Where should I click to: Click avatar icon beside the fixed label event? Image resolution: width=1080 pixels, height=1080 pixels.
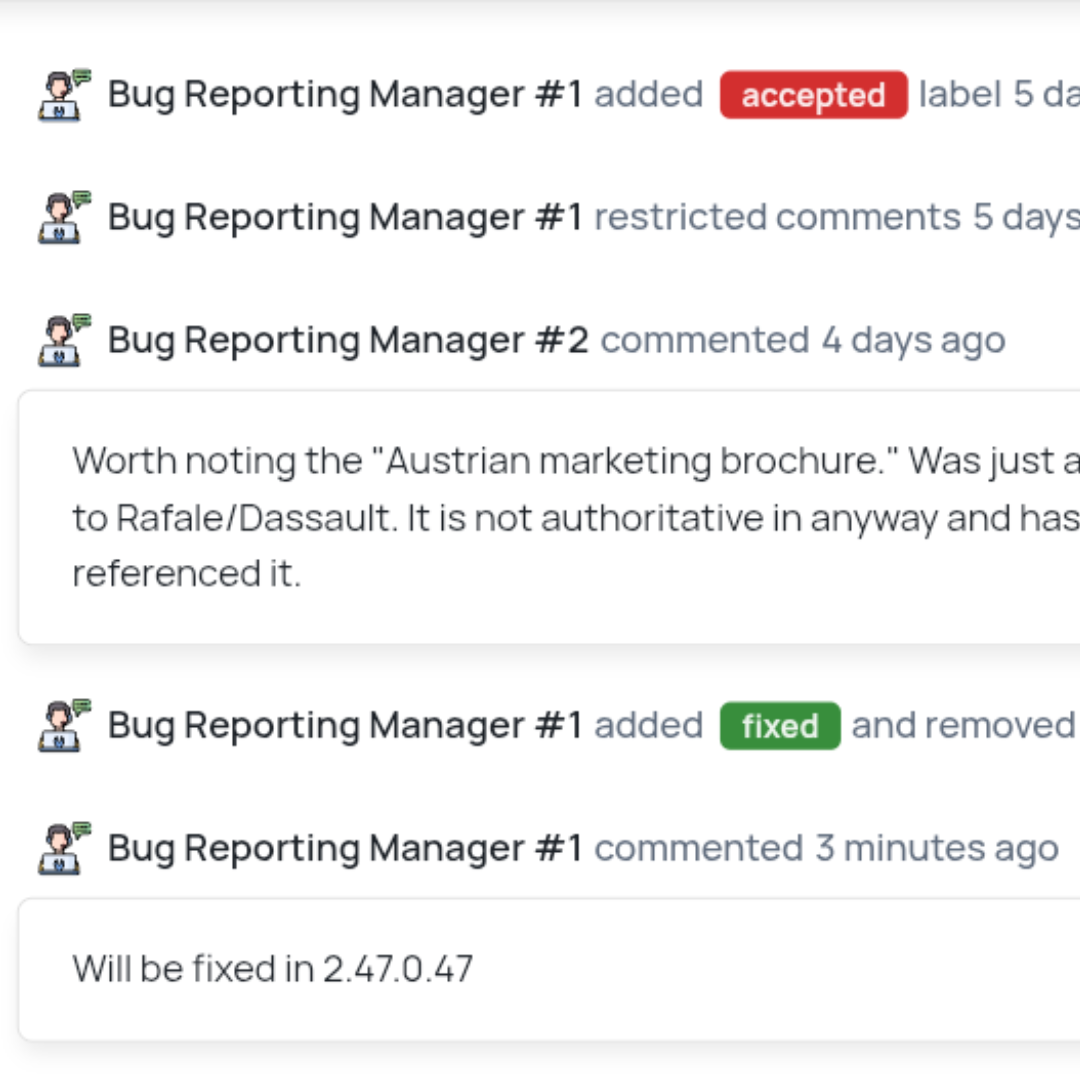tap(64, 725)
